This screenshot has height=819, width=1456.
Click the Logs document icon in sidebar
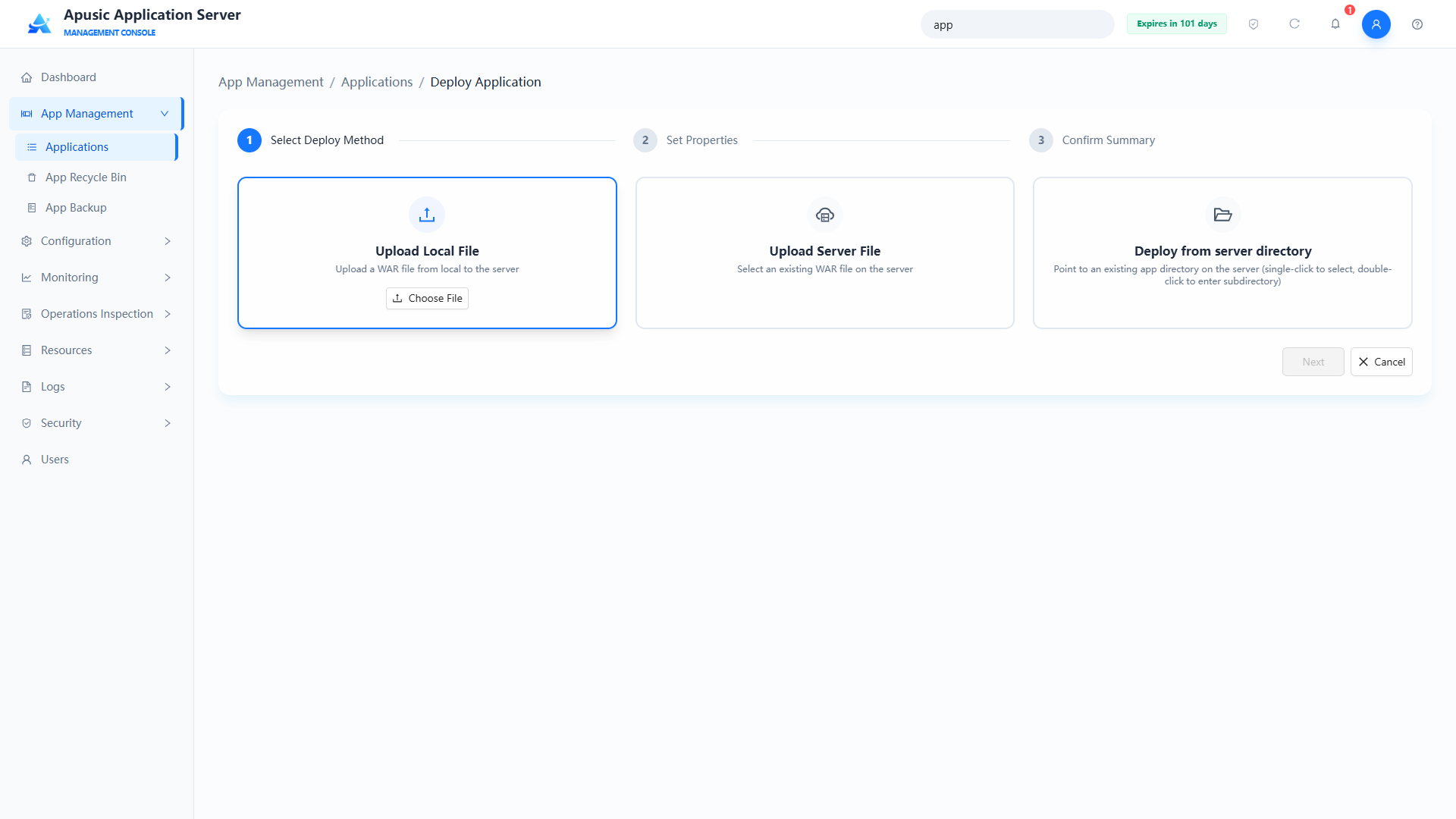click(x=27, y=387)
